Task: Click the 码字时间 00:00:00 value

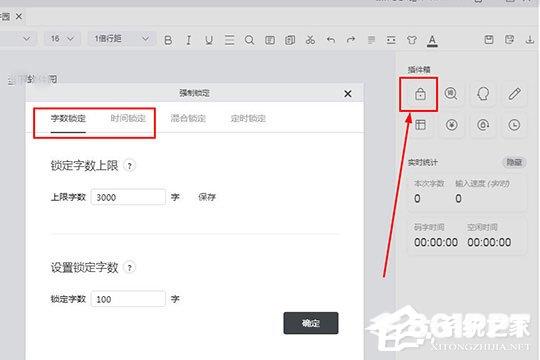Action: tap(436, 242)
